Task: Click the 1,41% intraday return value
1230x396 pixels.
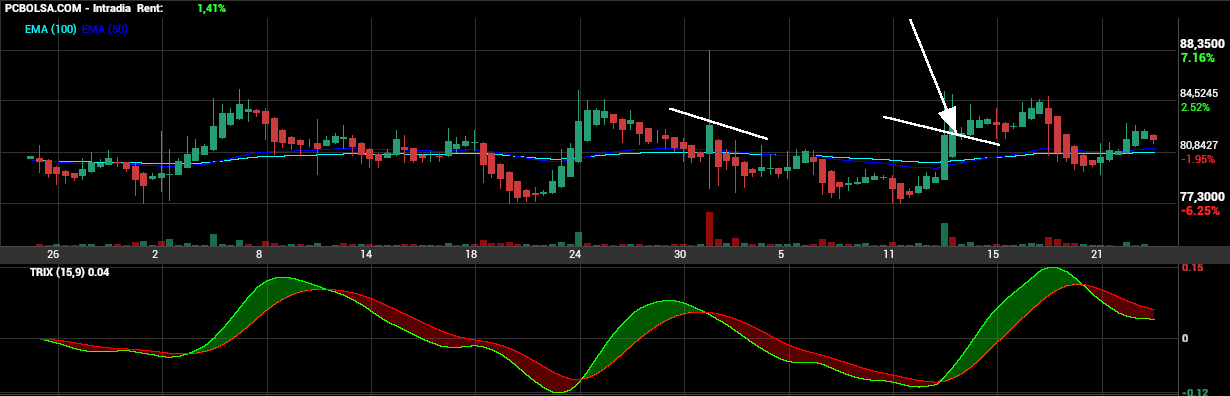Action: (x=211, y=8)
